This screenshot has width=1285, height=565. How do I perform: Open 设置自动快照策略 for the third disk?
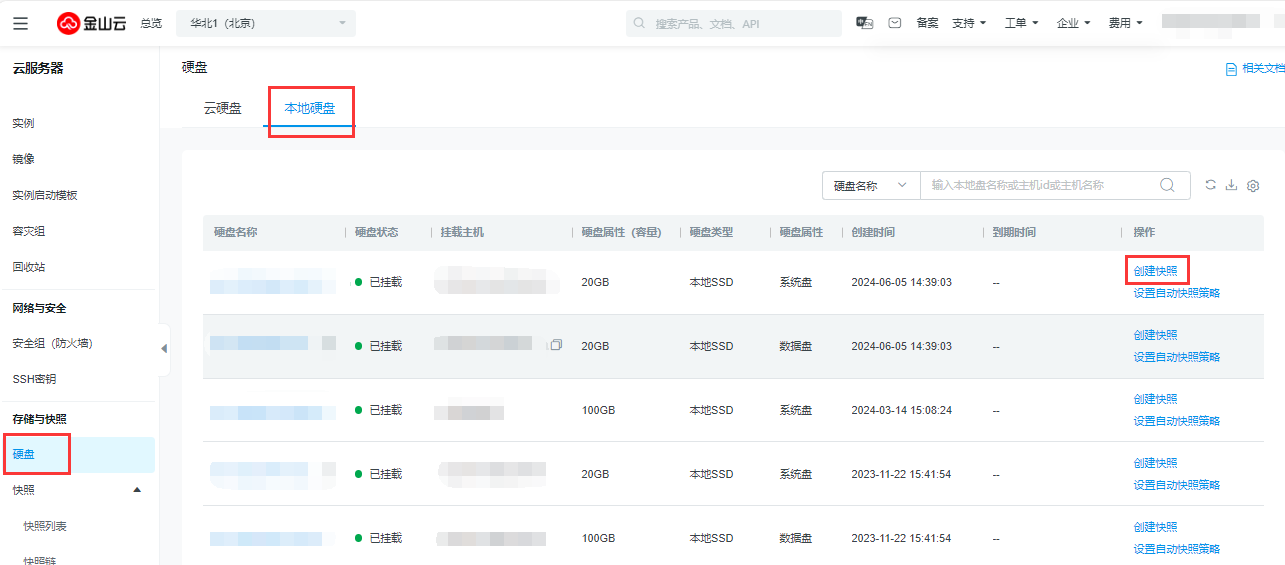click(x=1176, y=421)
